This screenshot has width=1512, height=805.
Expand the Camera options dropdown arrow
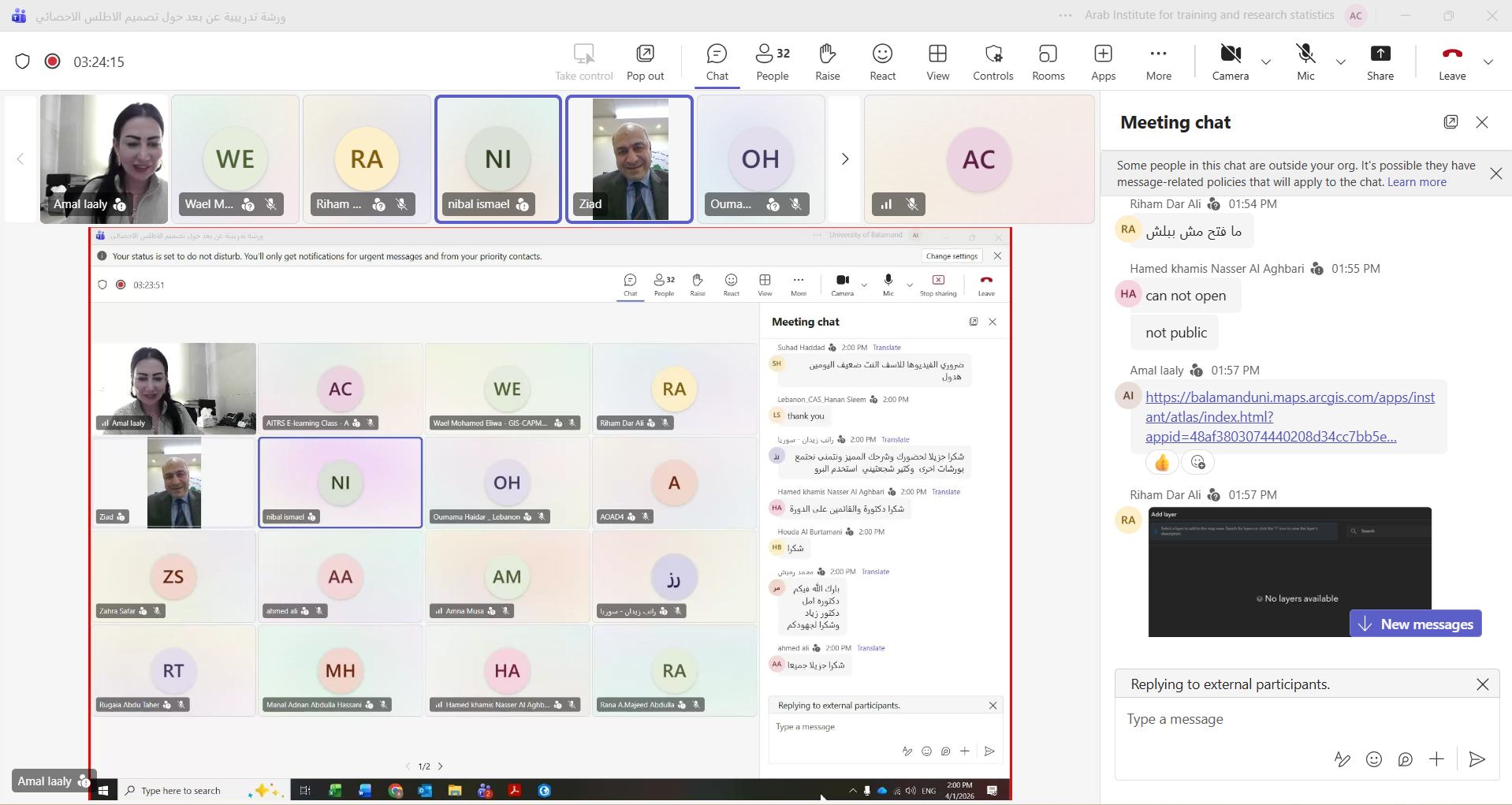click(1266, 61)
